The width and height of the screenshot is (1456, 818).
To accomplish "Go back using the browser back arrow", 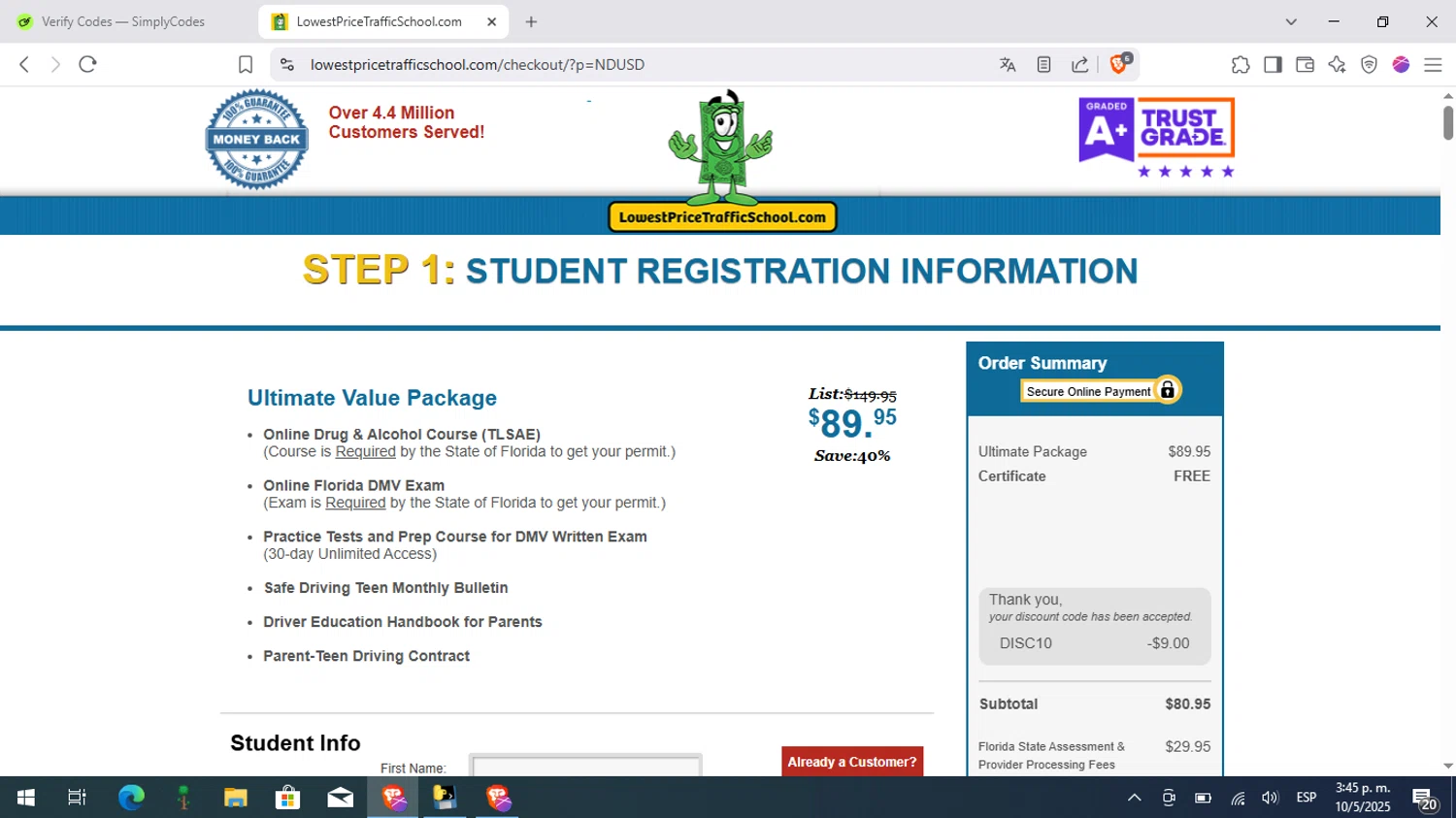I will [24, 64].
